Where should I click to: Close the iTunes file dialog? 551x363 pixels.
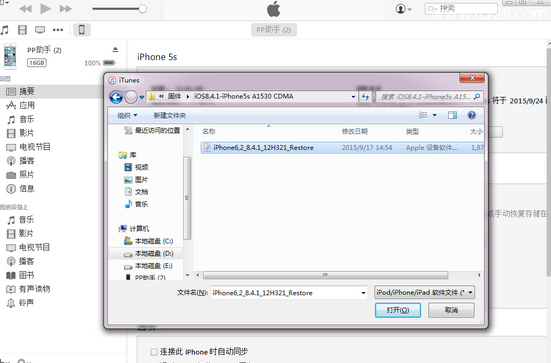pyautogui.click(x=473, y=78)
